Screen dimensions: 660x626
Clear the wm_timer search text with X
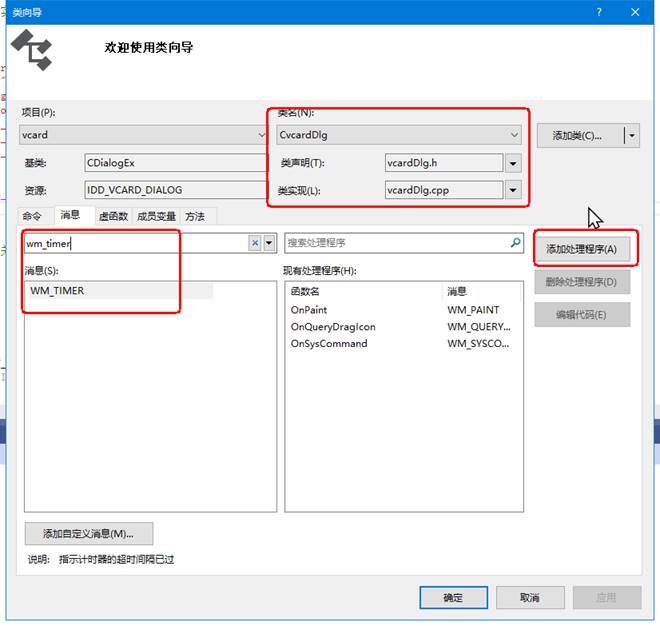point(255,243)
